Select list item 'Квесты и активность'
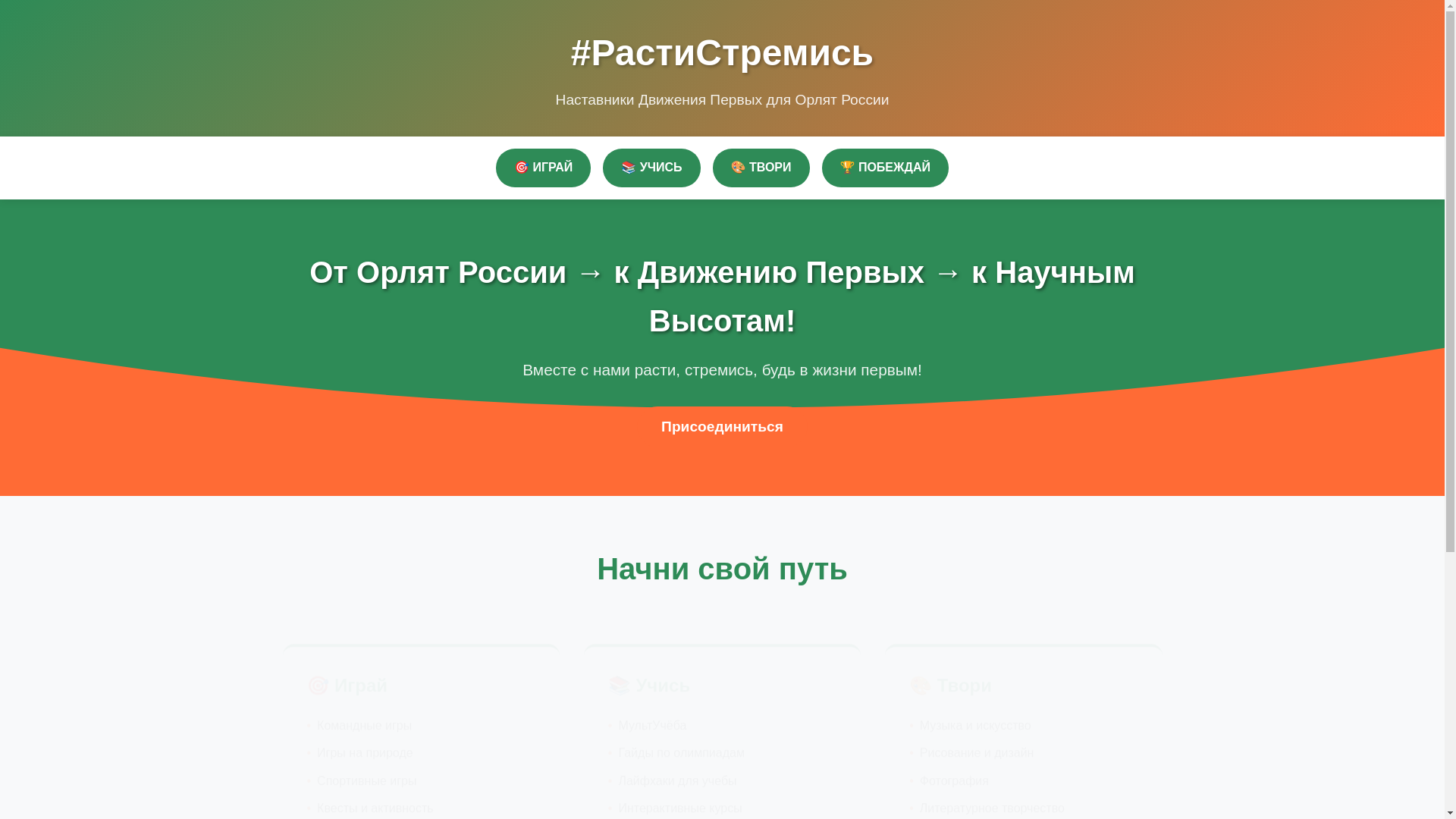1456x819 pixels. [375, 808]
